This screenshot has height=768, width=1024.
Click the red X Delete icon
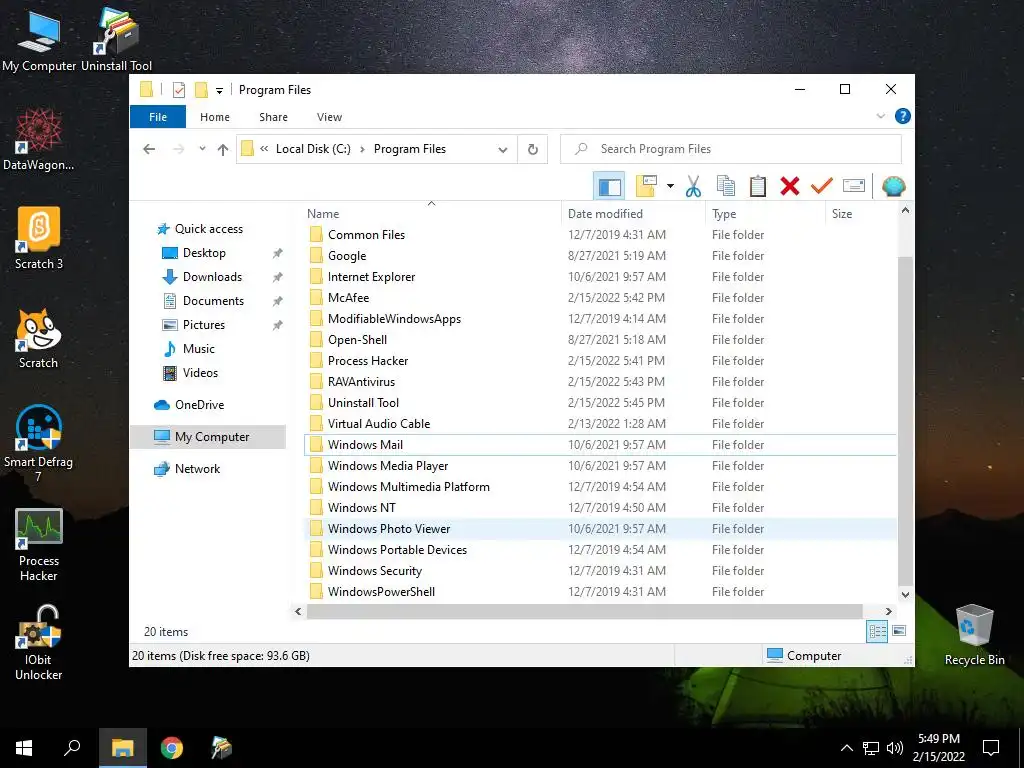tap(790, 186)
